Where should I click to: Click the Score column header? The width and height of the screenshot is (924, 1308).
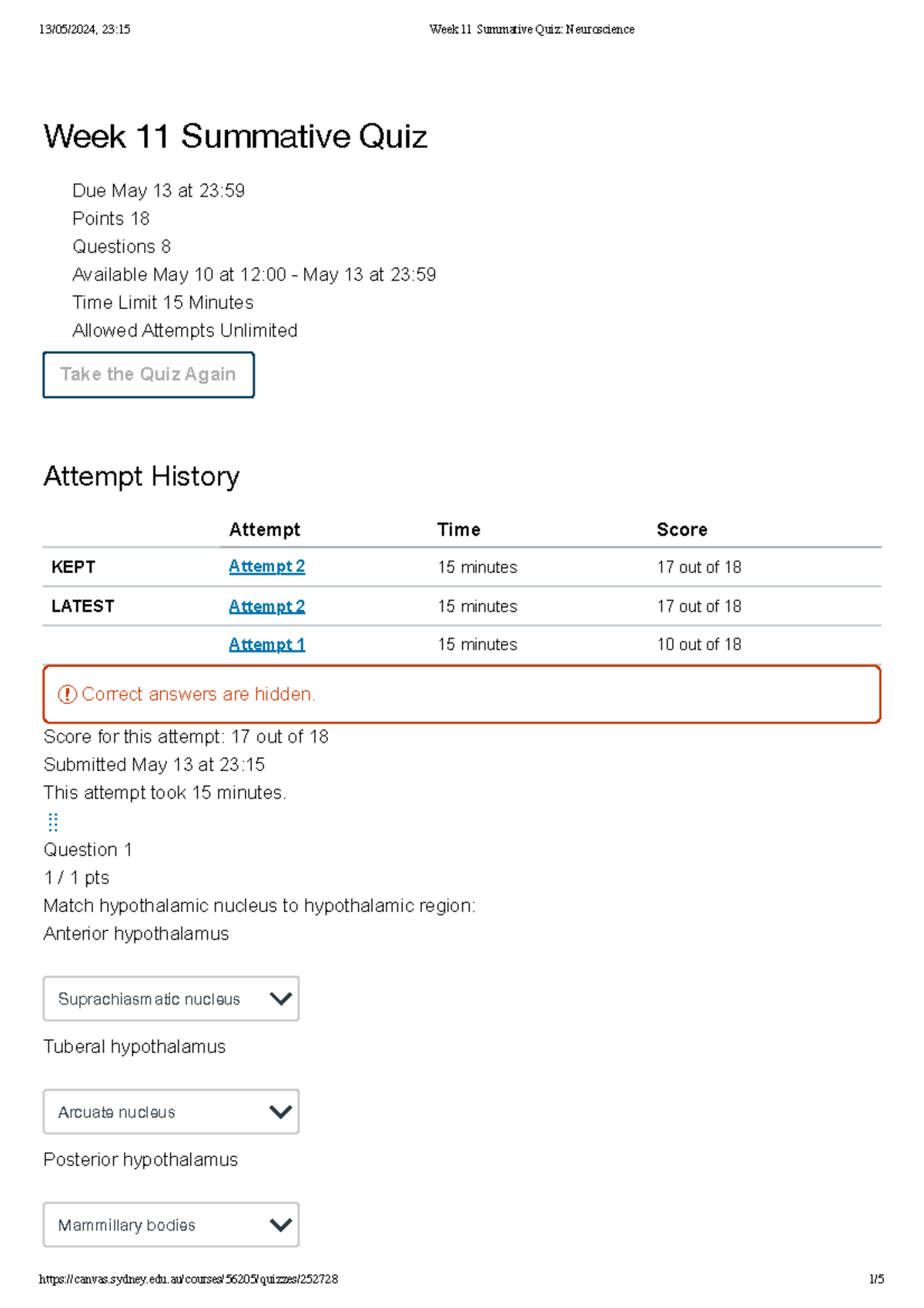(x=681, y=530)
